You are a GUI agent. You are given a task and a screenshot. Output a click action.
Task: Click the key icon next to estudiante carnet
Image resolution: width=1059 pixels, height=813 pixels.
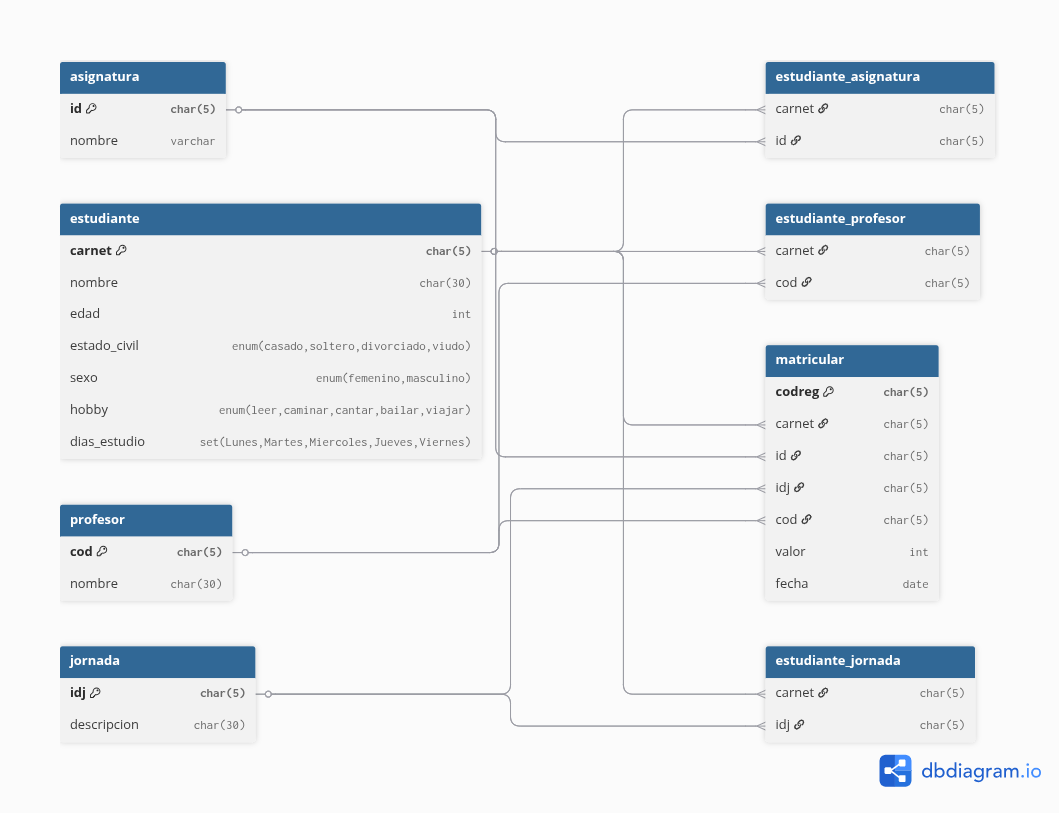click(x=122, y=251)
